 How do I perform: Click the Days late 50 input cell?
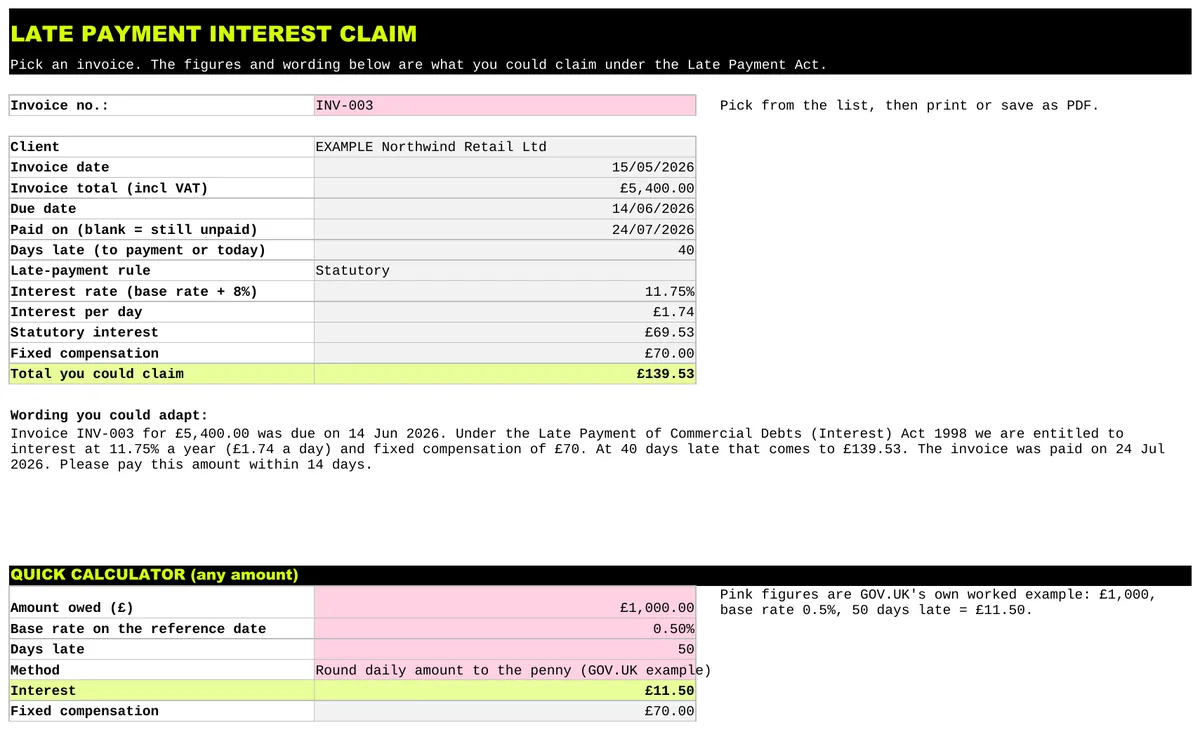(x=505, y=649)
